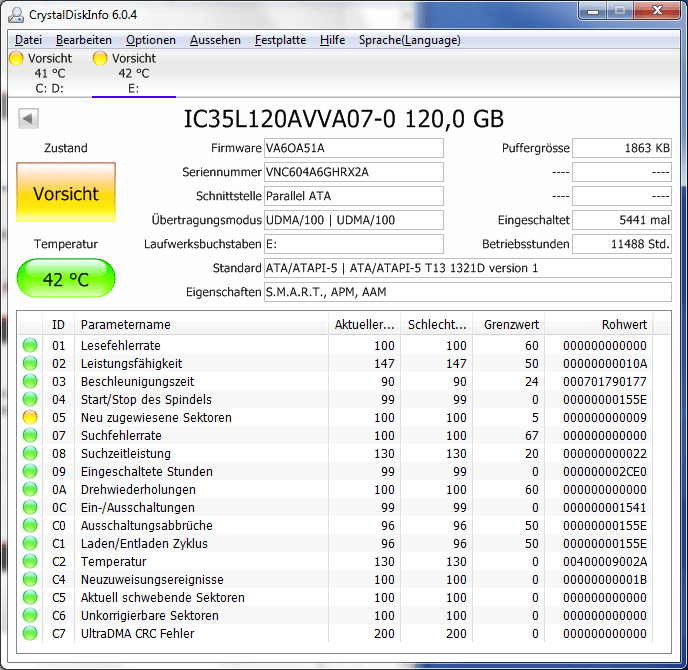The width and height of the screenshot is (688, 670).
Task: Click green status icon for Suchzeitleistung
Action: 30,453
